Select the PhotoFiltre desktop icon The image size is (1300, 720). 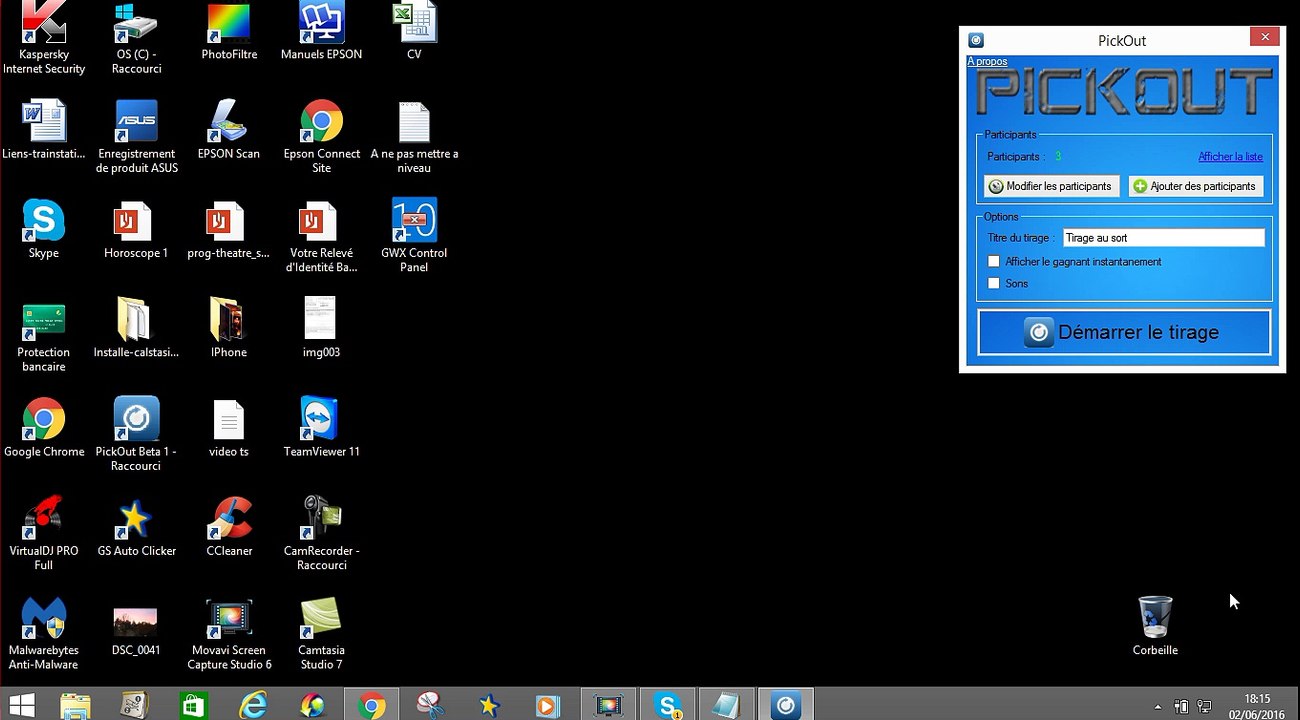(x=229, y=31)
